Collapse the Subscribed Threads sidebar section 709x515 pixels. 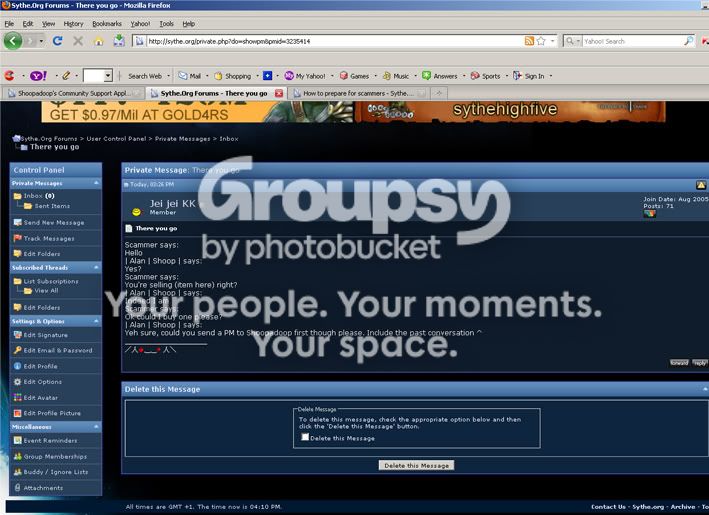96,267
